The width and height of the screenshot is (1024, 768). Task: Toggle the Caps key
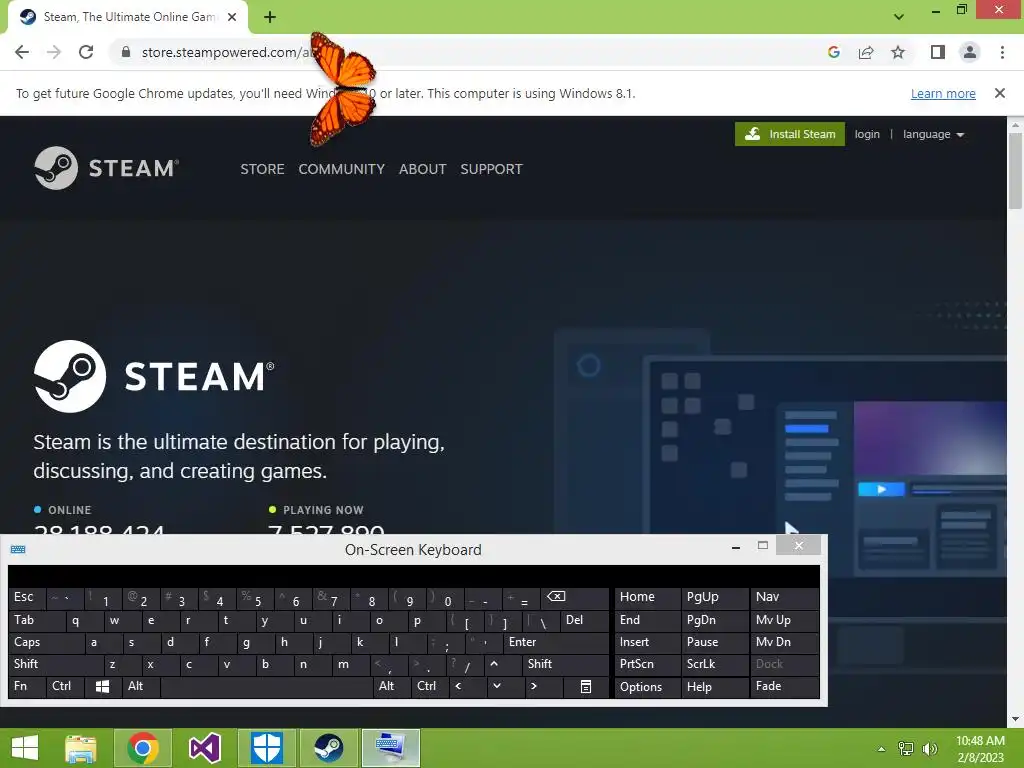46,643
